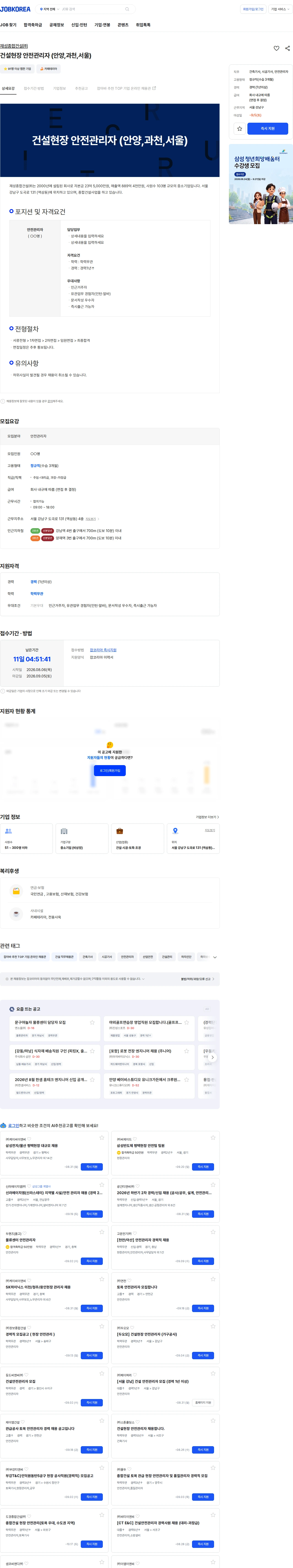Star the SK하이닉스 이천/청주/용인현장 관리자 listing
The width and height of the screenshot is (293, 1568).
[x=102, y=1279]
